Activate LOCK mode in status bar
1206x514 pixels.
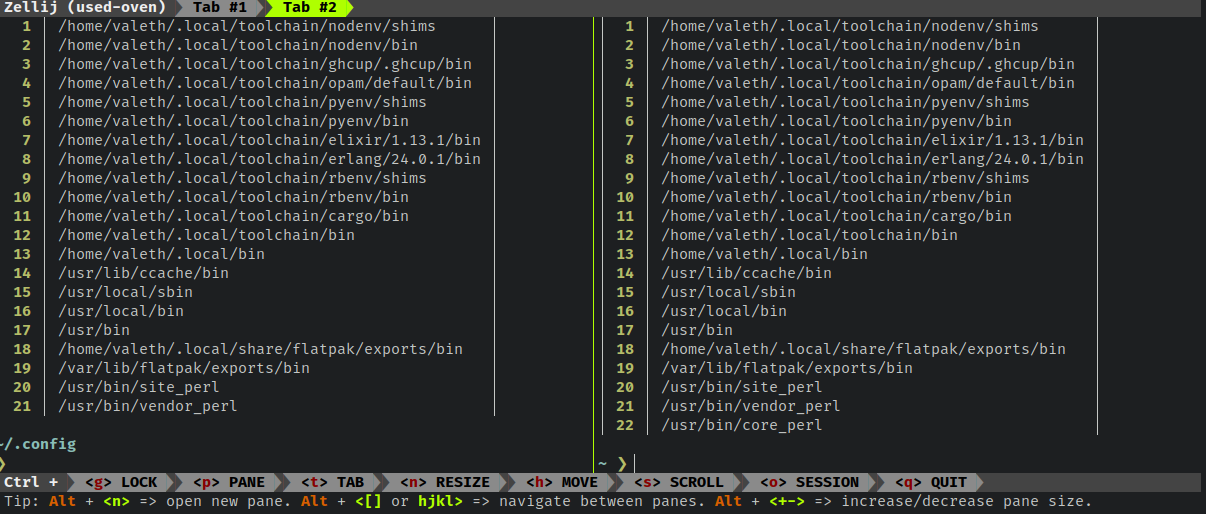click(x=122, y=482)
